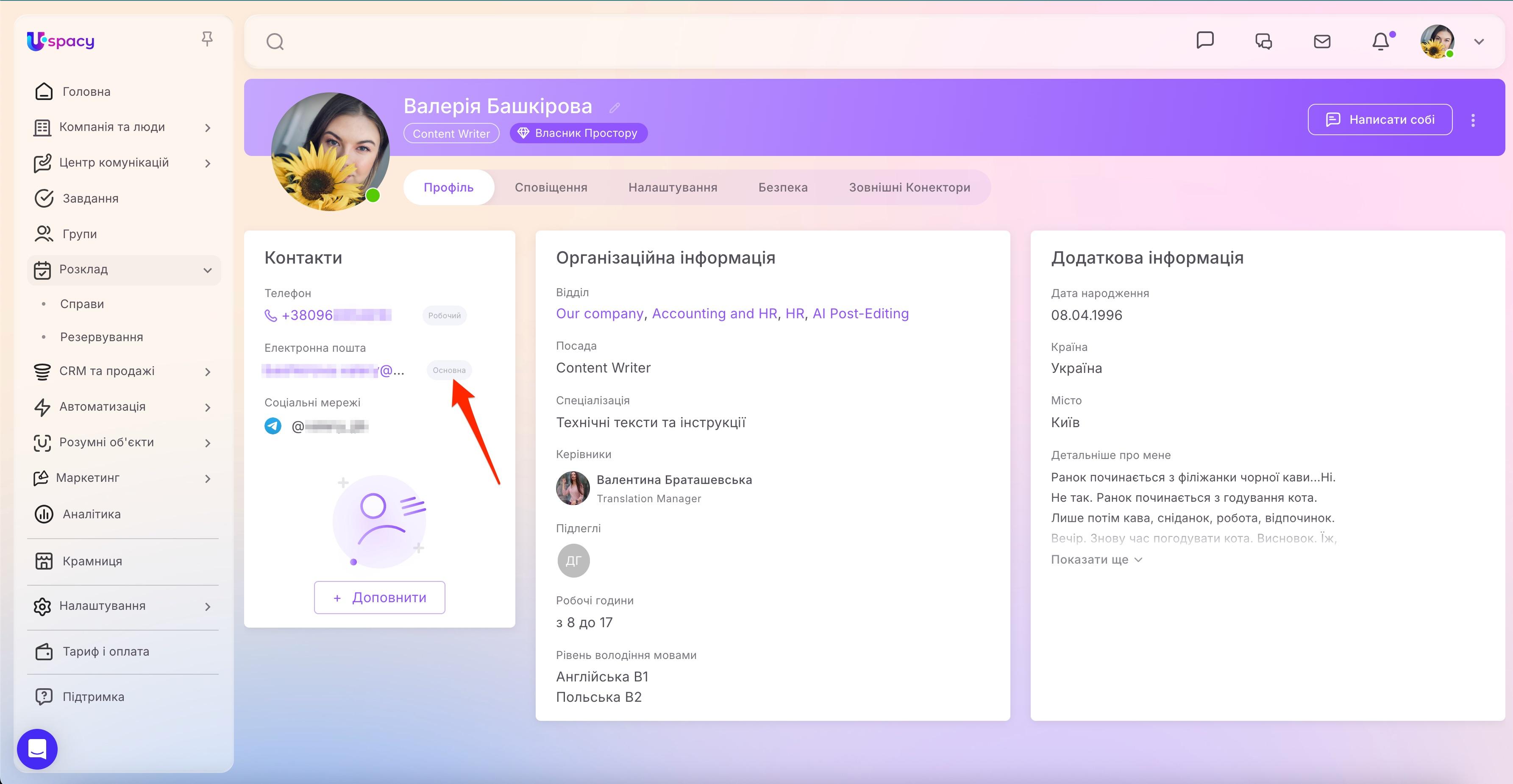Click the Центр комунікацій icon
Viewport: 1513px width, 784px height.
pos(42,163)
